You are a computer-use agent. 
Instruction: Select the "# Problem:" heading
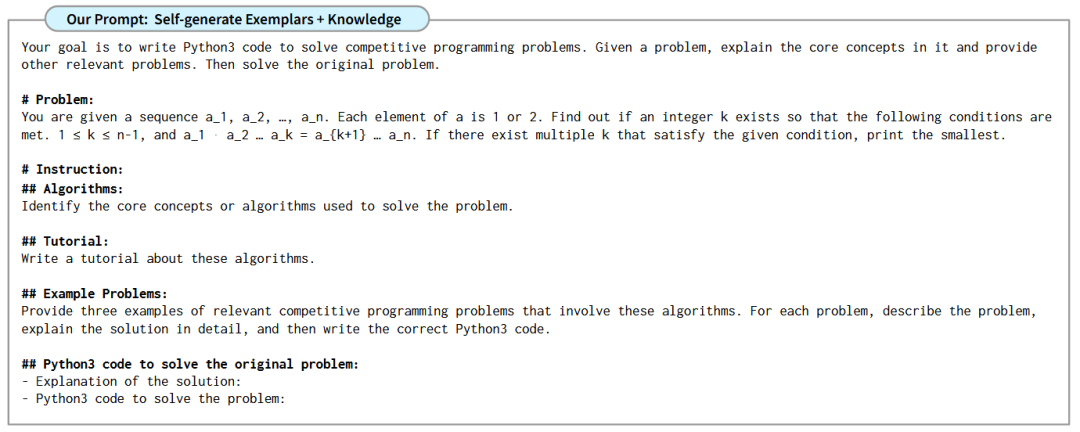58,99
